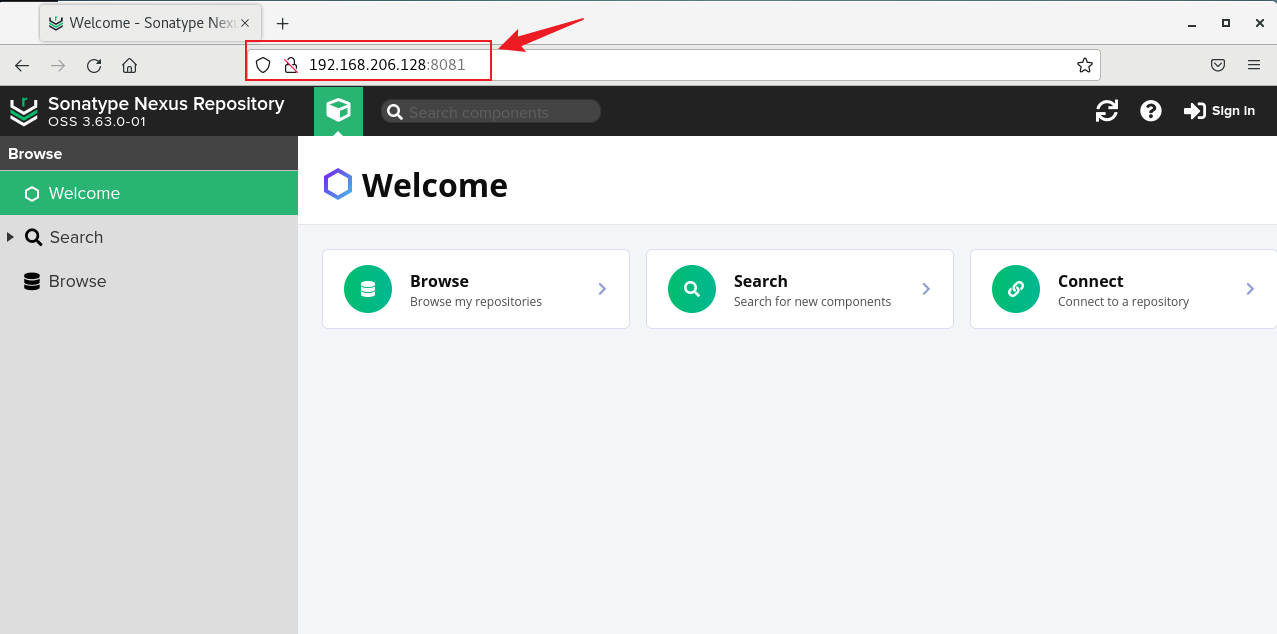The image size is (1277, 634).
Task: Open the Firefox hamburger menu
Action: 1254,65
